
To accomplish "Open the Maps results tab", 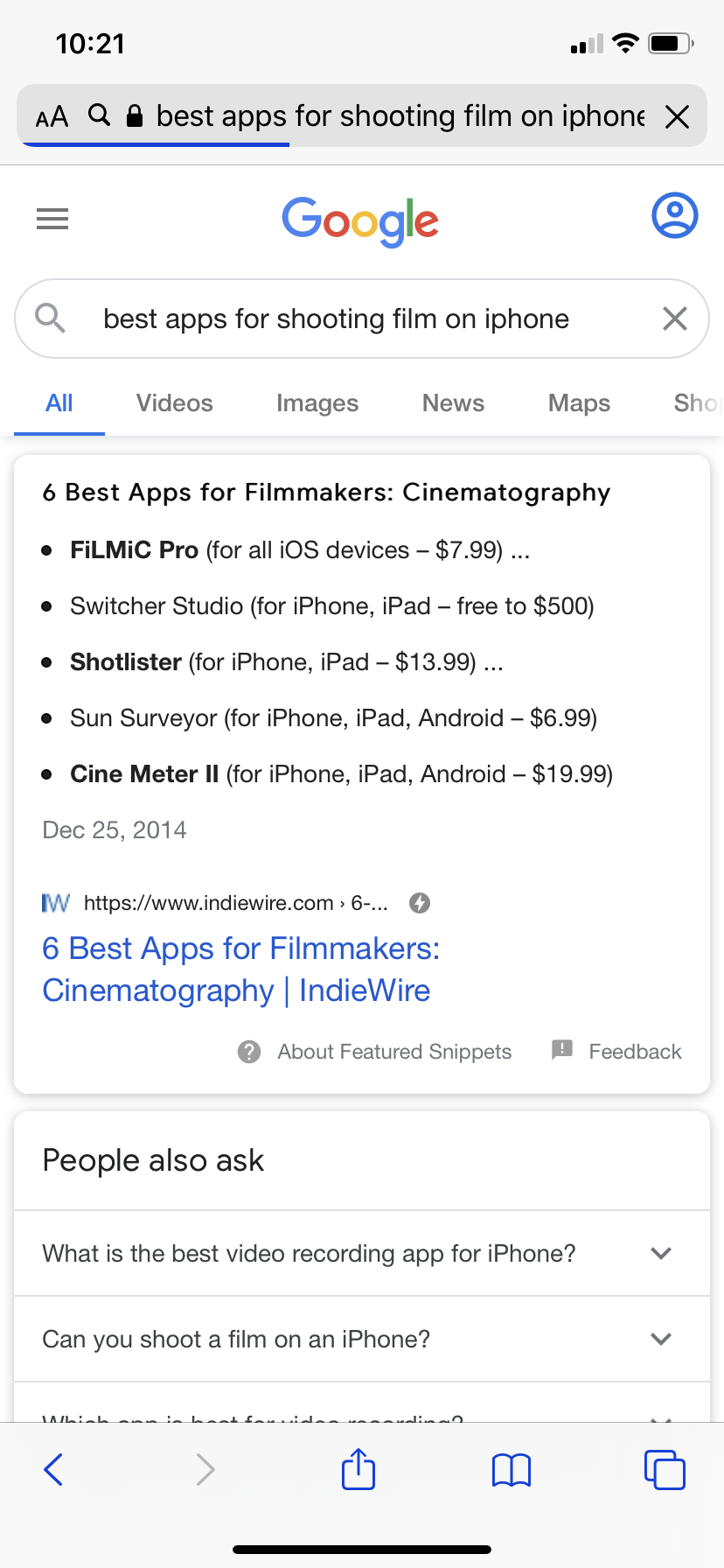I will point(579,403).
